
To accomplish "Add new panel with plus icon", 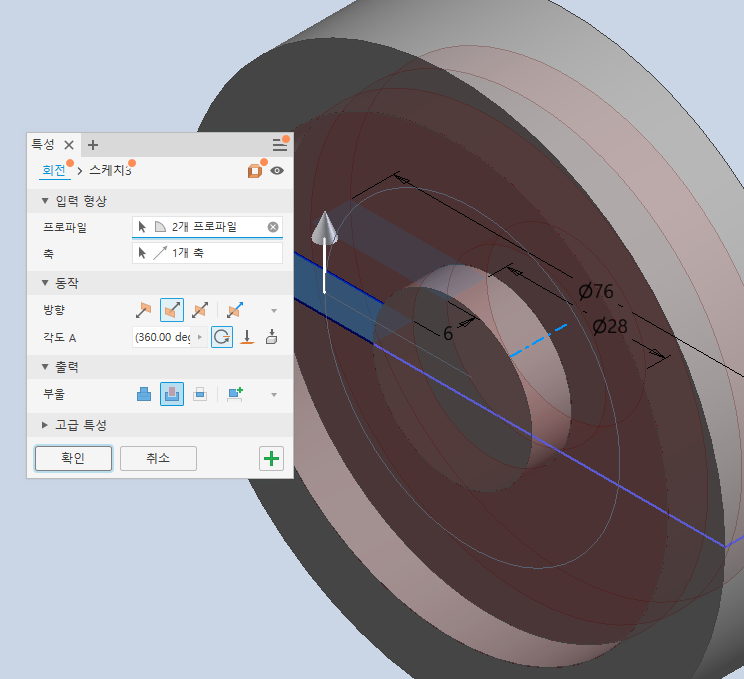I will (93, 145).
